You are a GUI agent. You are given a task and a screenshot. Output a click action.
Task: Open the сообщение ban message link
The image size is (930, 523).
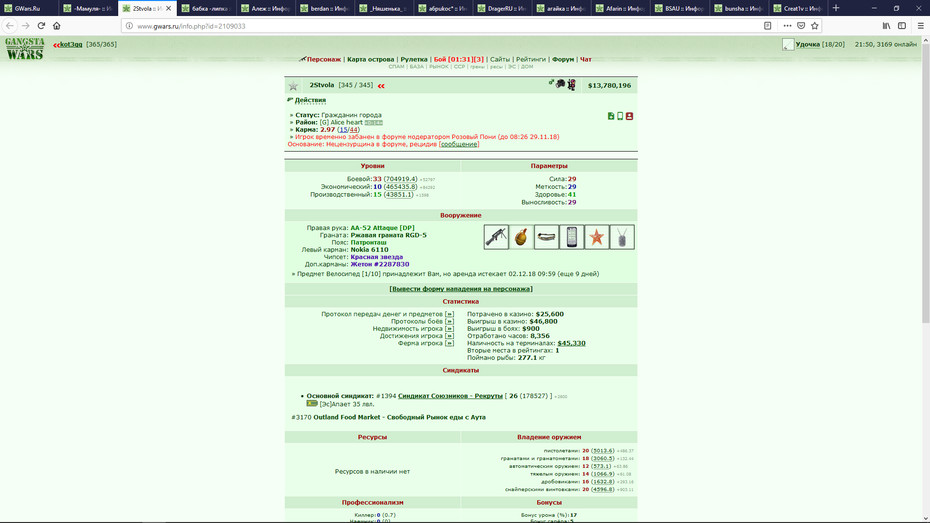point(458,144)
